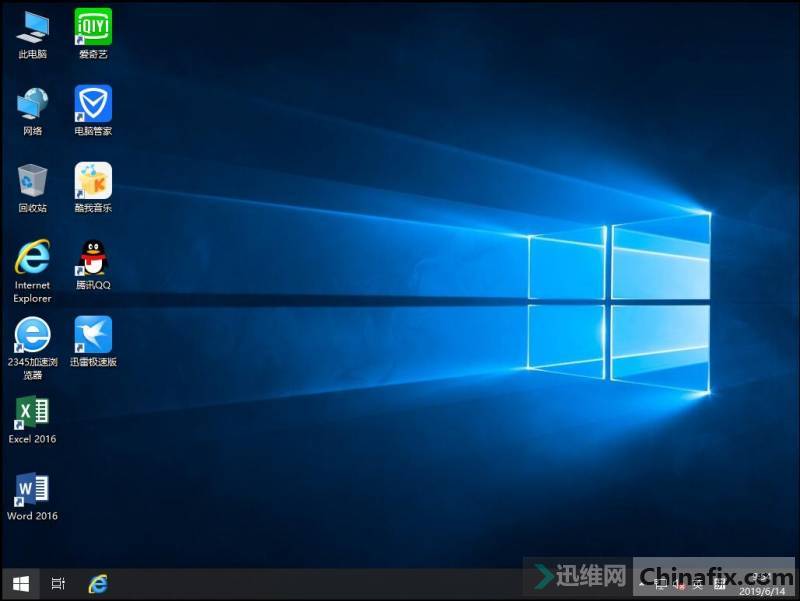Viewport: 800px width, 601px height.
Task: Switch the 英 input method indicator
Action: (698, 585)
